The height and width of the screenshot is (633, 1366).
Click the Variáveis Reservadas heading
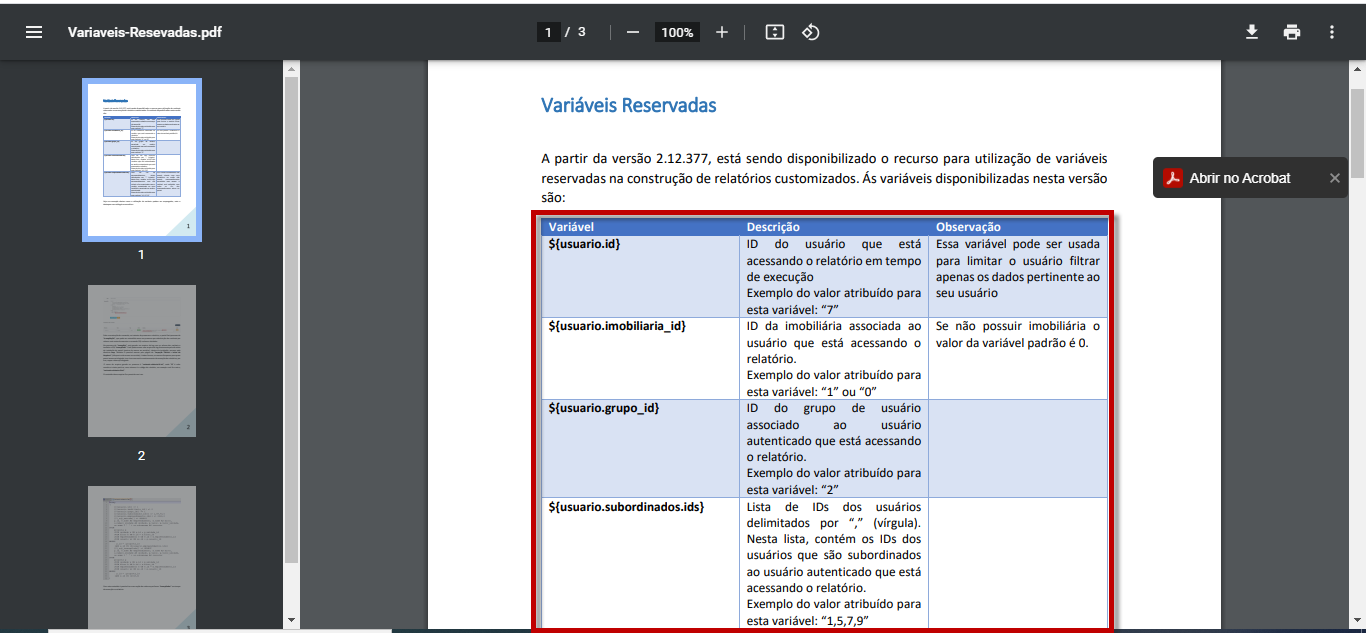[628, 105]
